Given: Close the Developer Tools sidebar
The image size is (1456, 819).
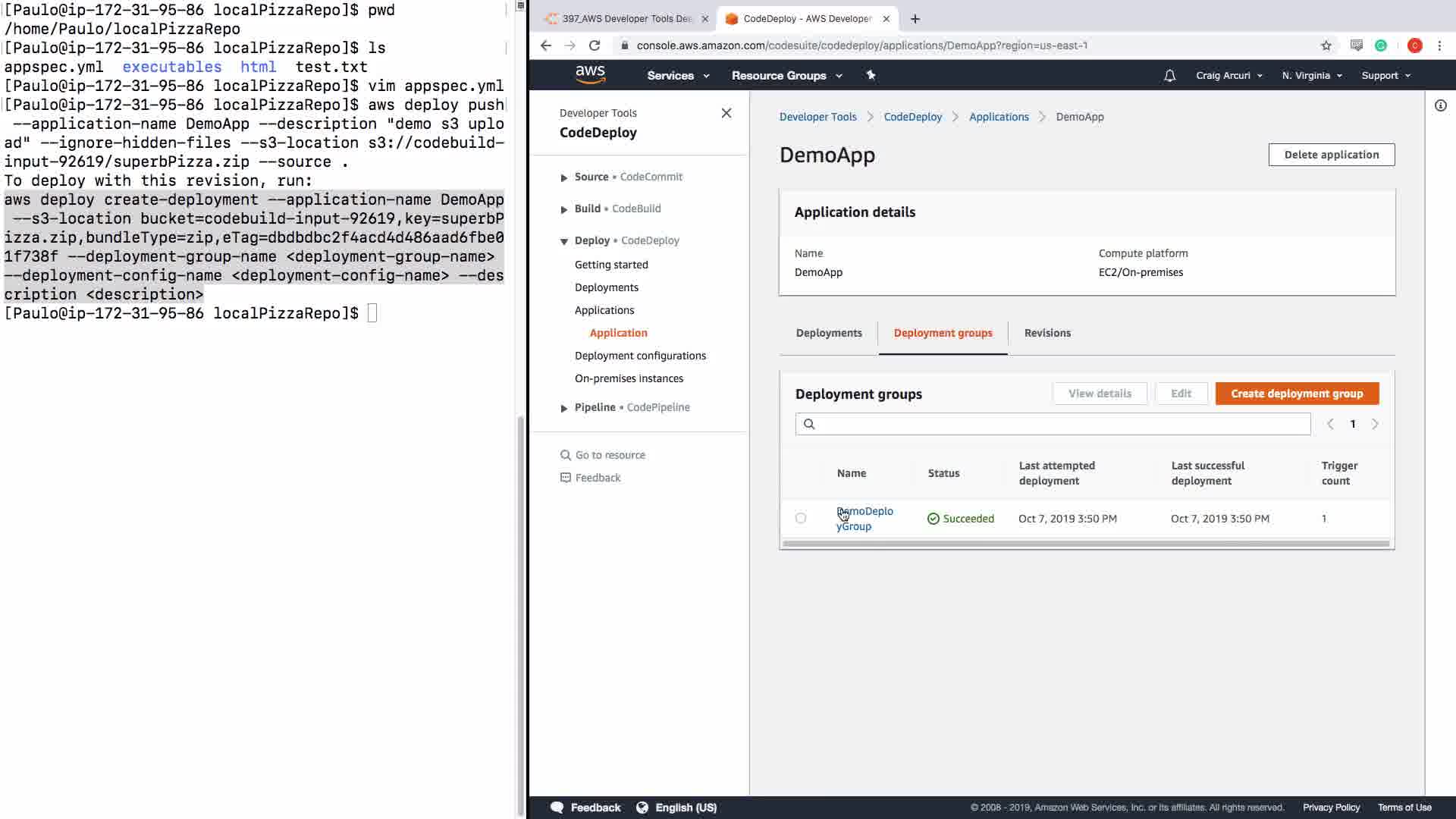Looking at the screenshot, I should (x=726, y=113).
